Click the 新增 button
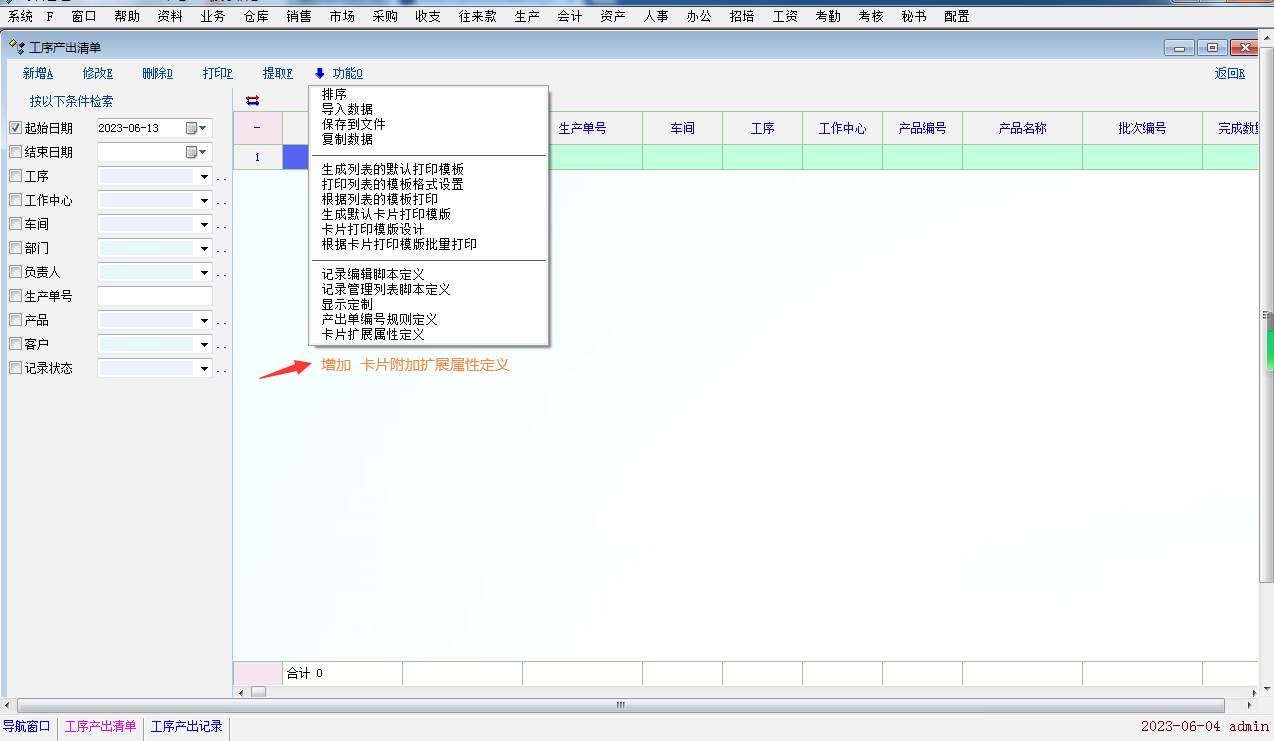1274x741 pixels. pos(37,73)
